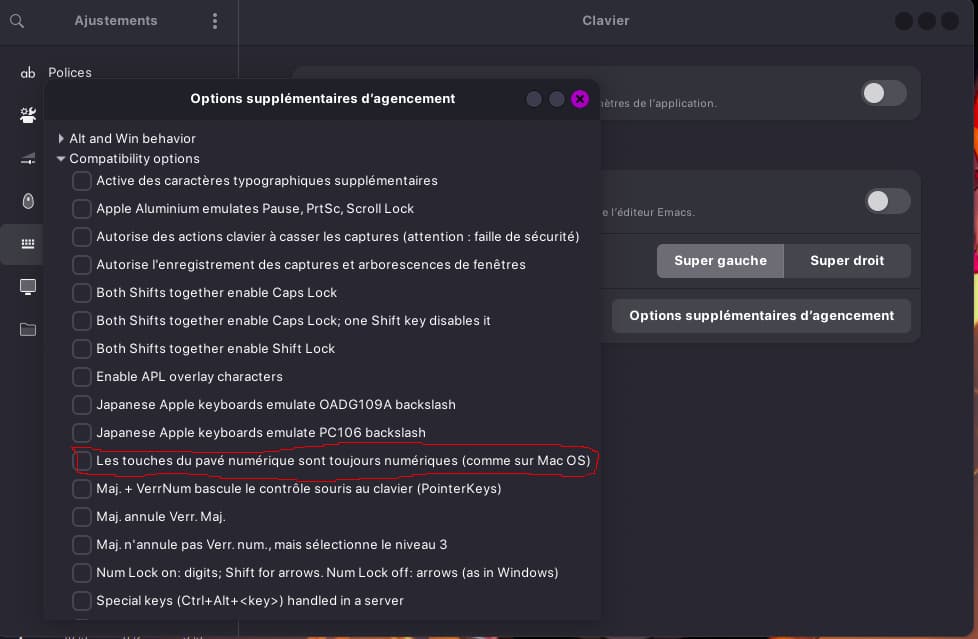Click the search icon in Ajustements header
The width and height of the screenshot is (978, 639).
[x=16, y=21]
